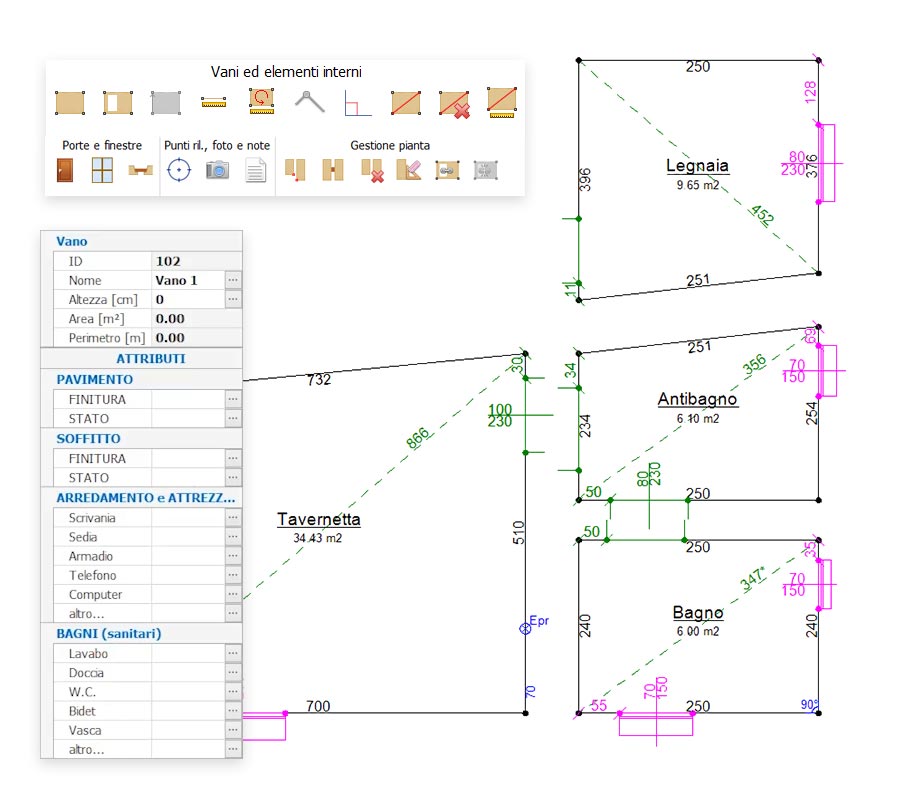Click the 510 wall dimension of Tavernetta
Viewport: 900px width, 796px height.
click(518, 533)
